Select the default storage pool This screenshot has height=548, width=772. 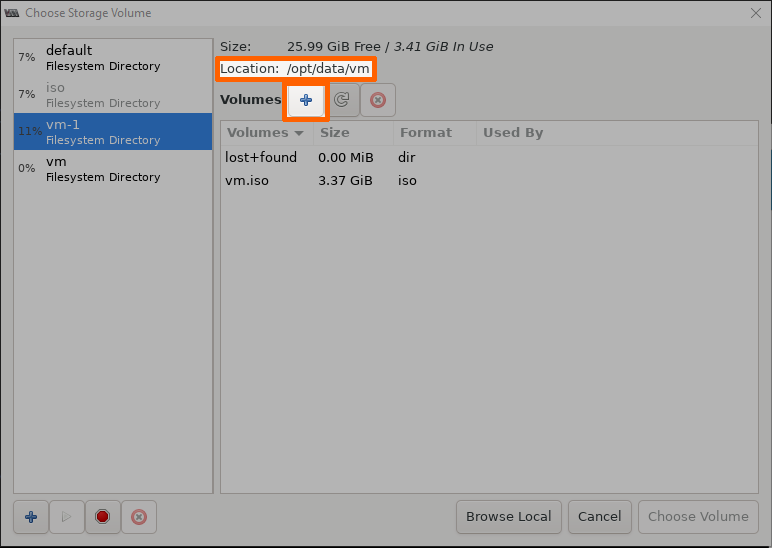[x=113, y=58]
